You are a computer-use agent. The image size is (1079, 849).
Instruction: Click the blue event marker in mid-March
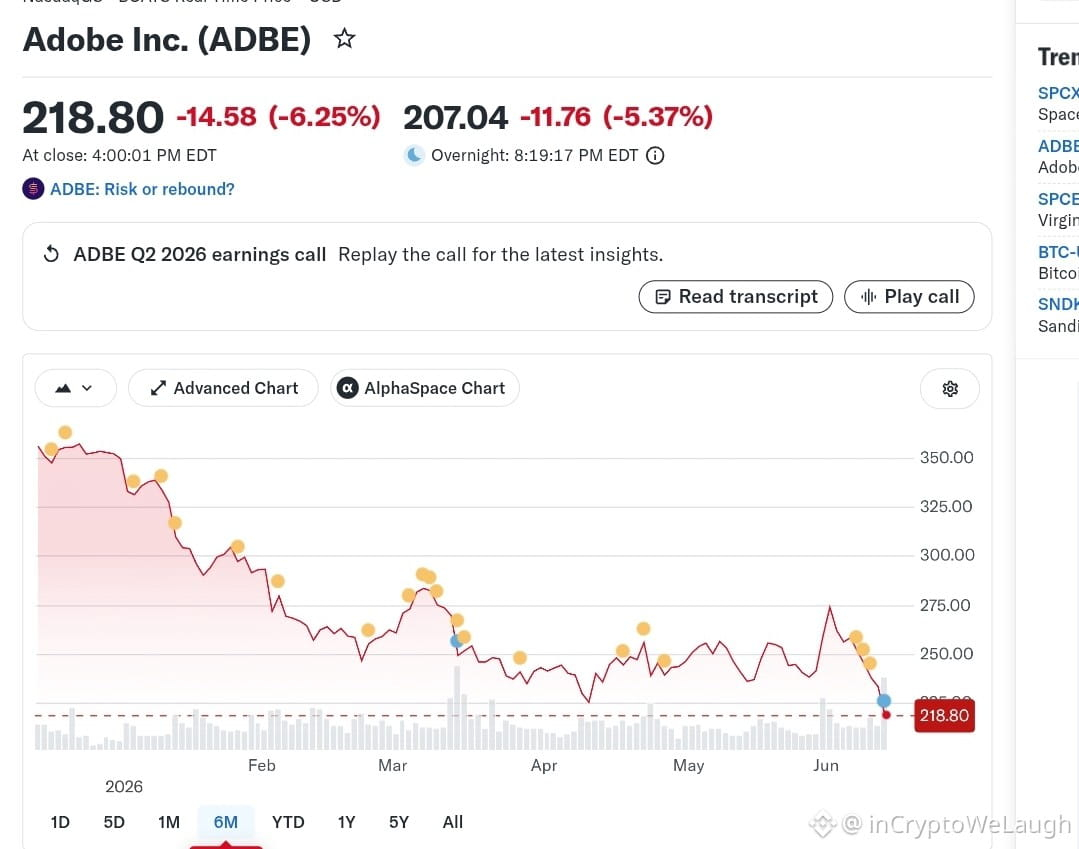[456, 641]
